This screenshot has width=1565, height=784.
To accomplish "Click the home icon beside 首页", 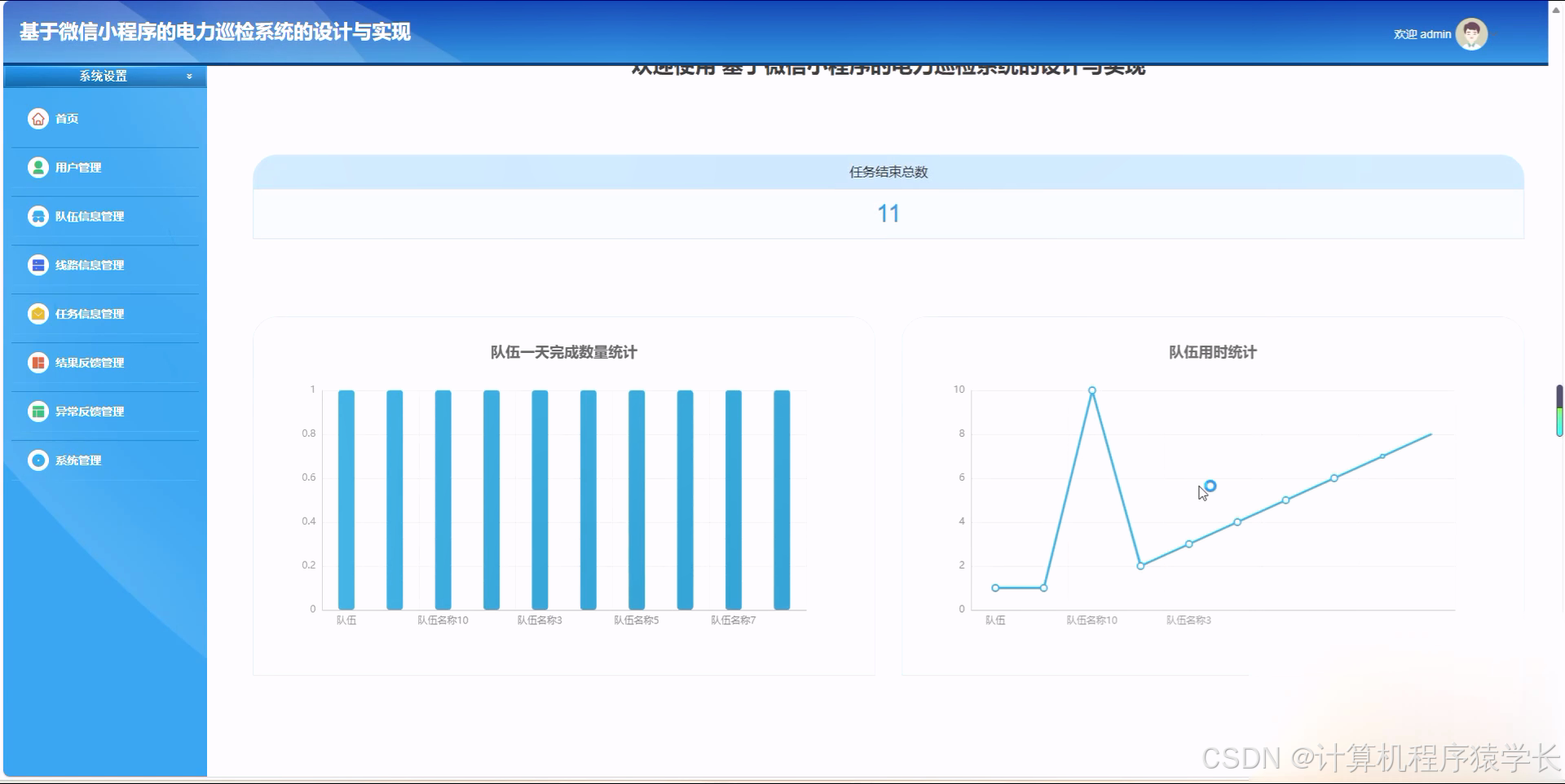I will pyautogui.click(x=38, y=119).
